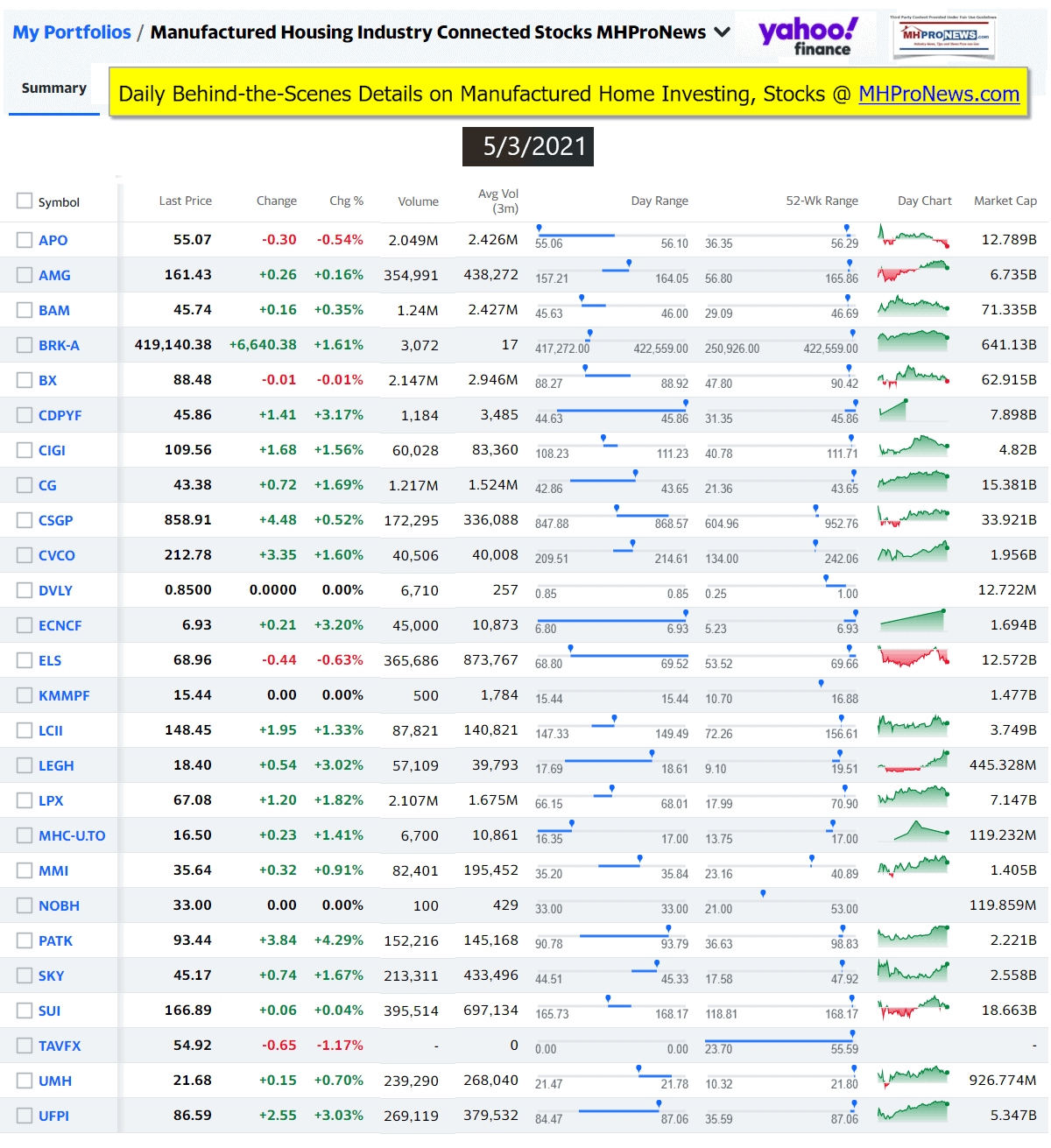Sort the table by Market Cap column

coord(1005,201)
